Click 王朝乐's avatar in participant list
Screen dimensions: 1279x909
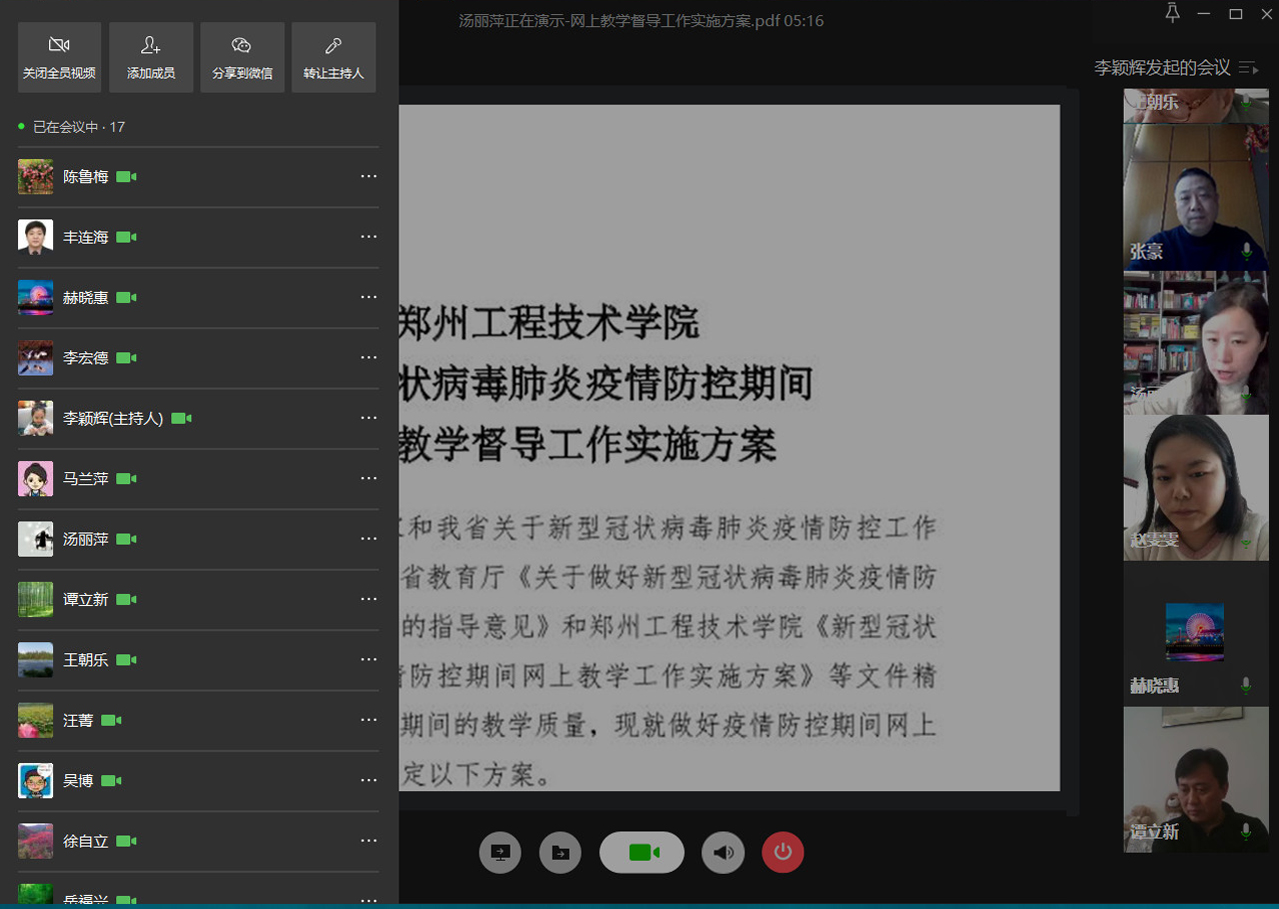click(x=36, y=660)
